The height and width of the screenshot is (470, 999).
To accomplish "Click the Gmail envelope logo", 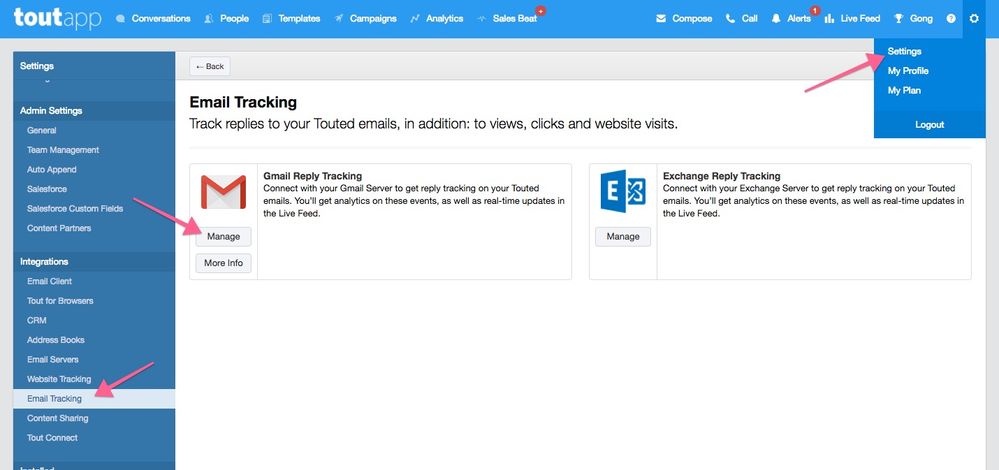I will tap(223, 192).
